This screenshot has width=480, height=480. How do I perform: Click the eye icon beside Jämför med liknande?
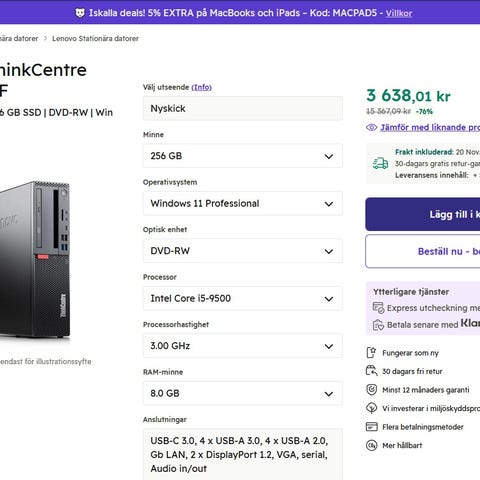click(371, 127)
